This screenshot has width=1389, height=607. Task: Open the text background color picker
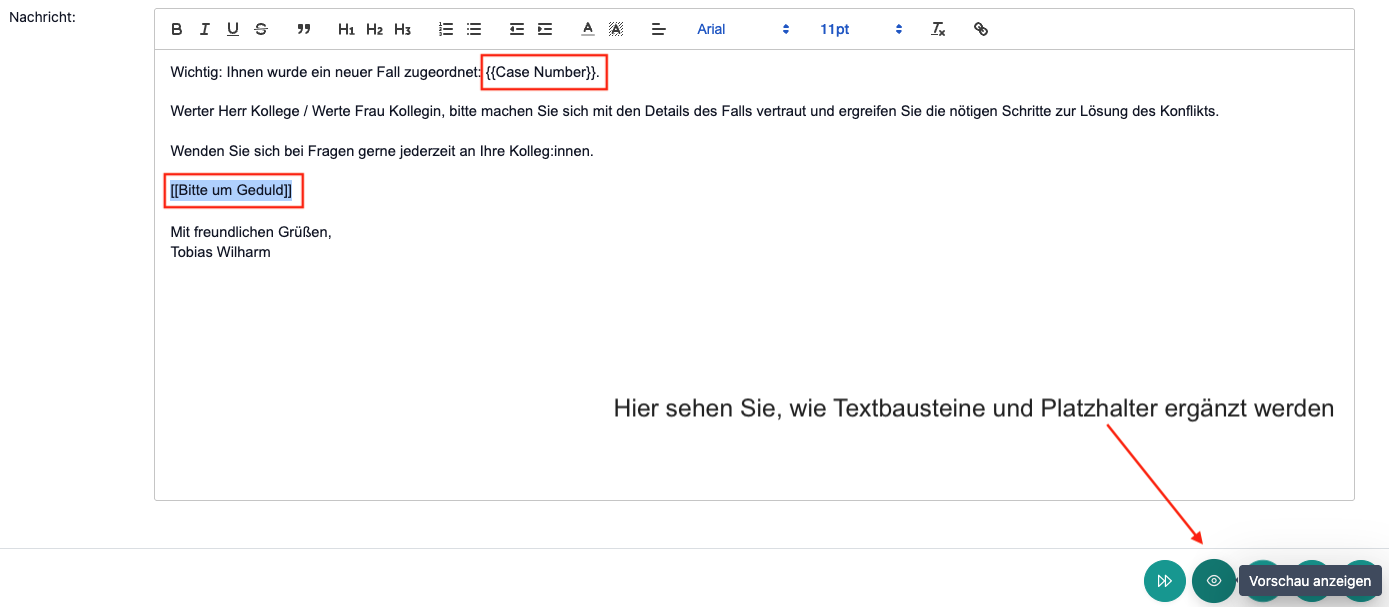coord(616,29)
